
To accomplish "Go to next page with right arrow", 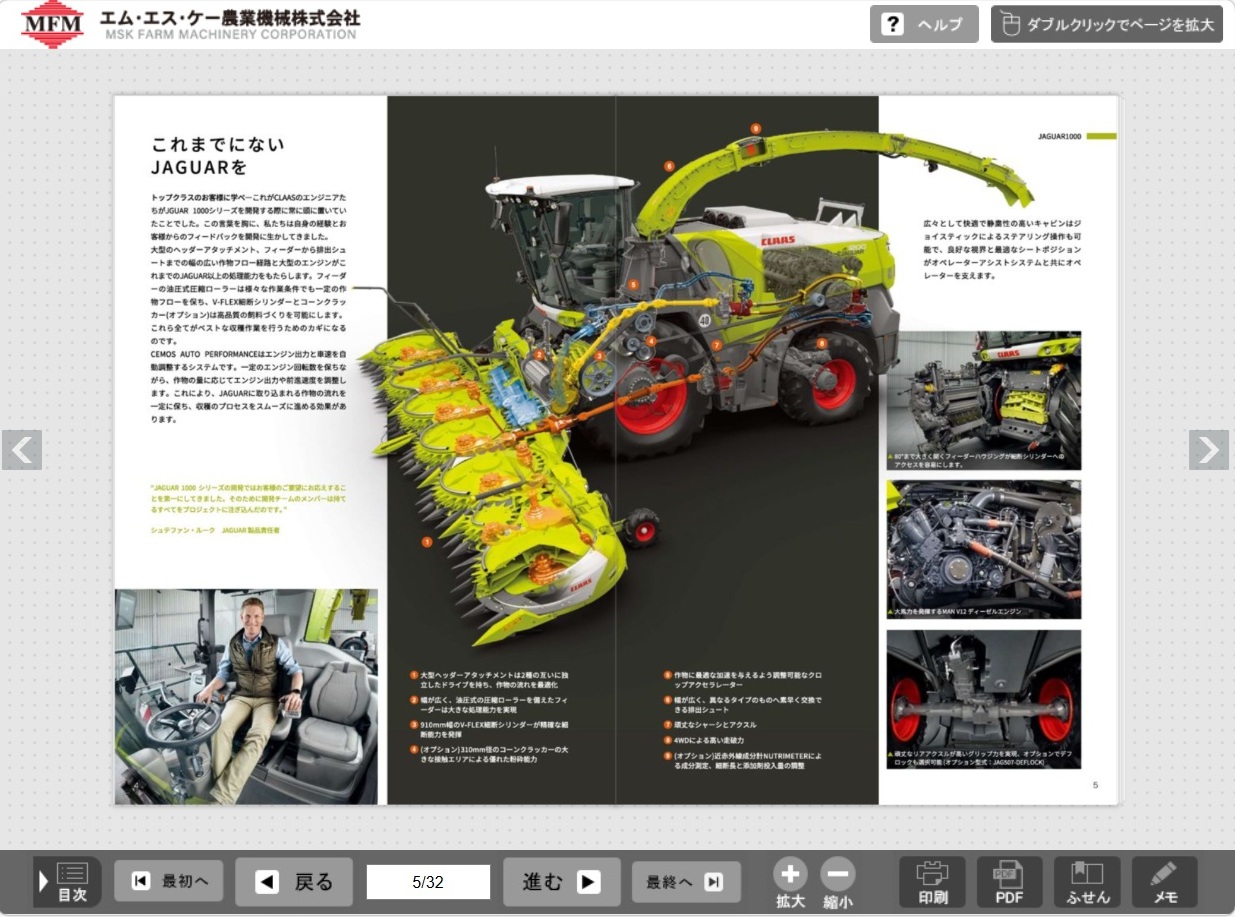I will coord(1209,450).
